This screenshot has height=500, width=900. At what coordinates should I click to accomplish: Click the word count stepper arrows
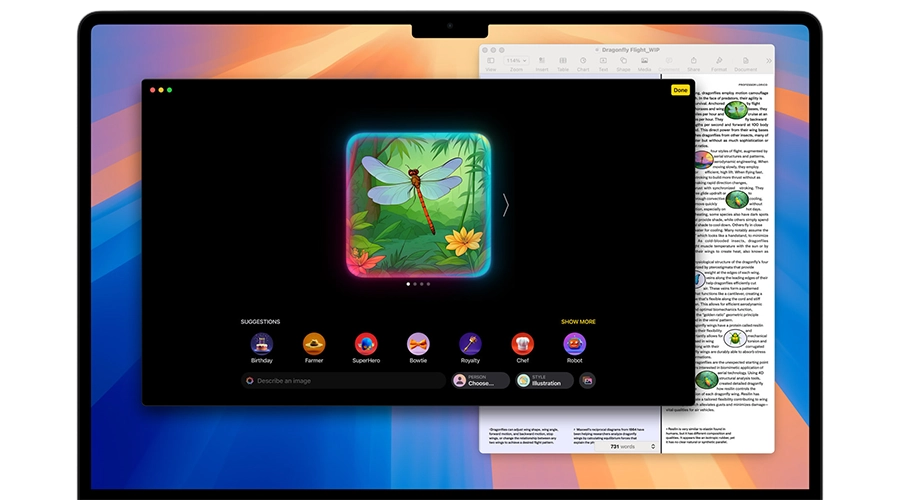click(653, 447)
